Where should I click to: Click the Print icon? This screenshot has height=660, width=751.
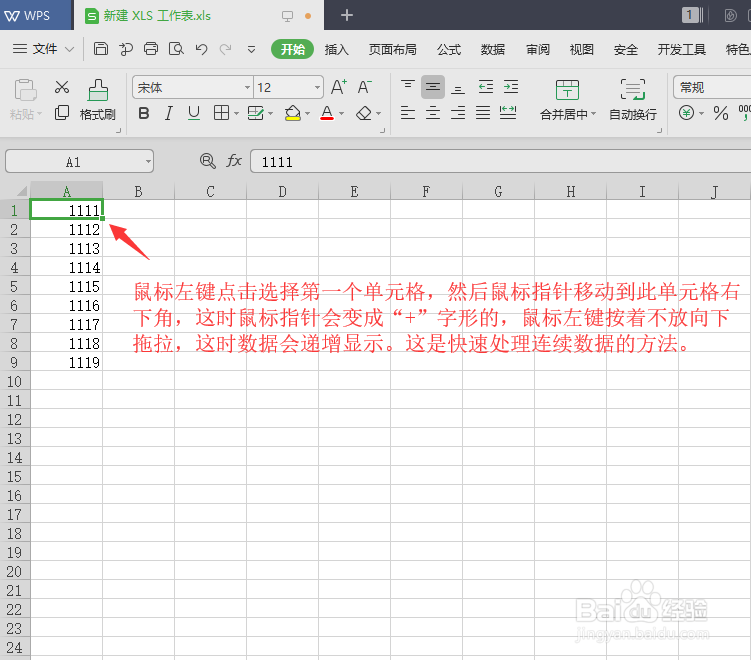(x=151, y=49)
